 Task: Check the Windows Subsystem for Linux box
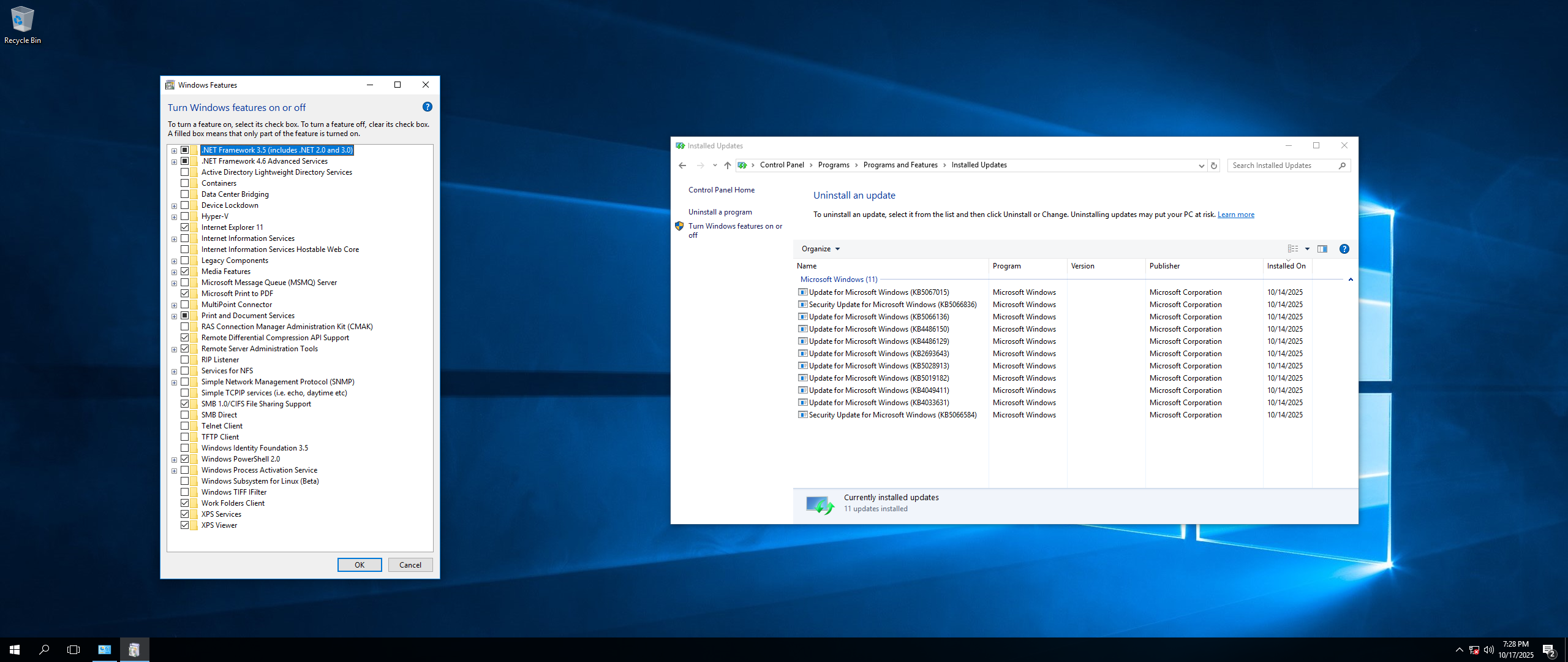point(184,481)
